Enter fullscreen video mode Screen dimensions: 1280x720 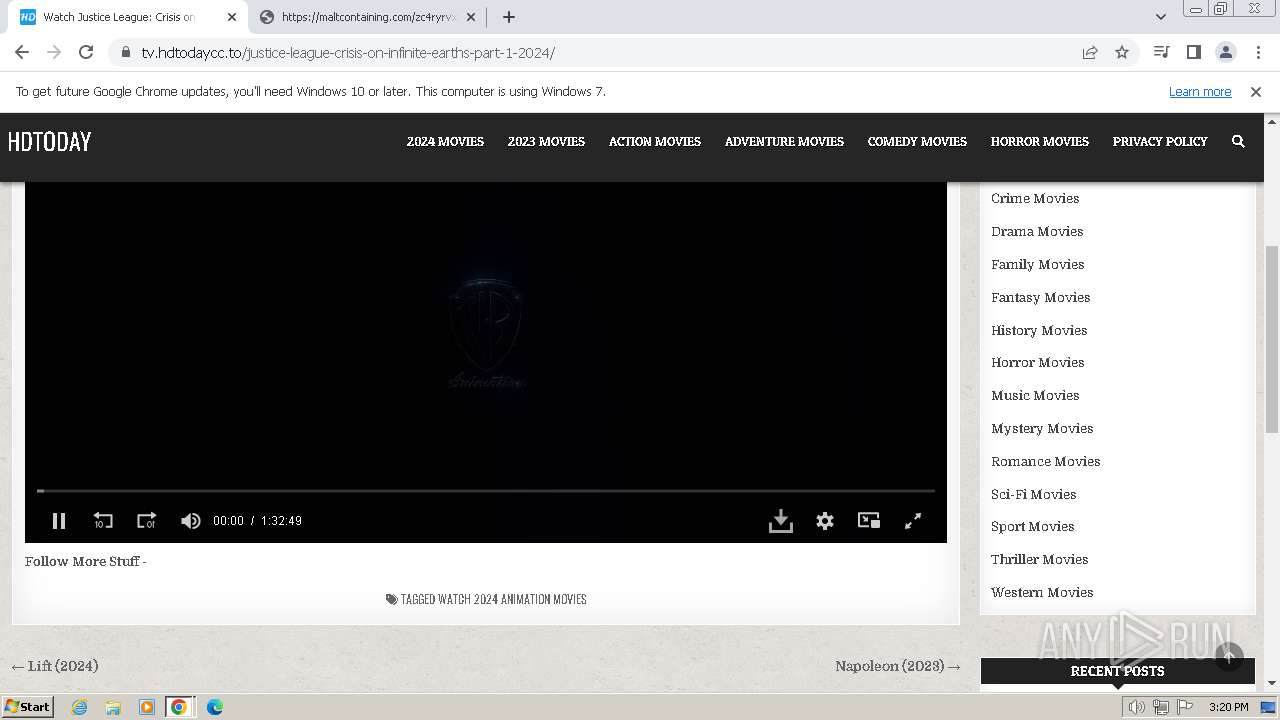coord(913,521)
